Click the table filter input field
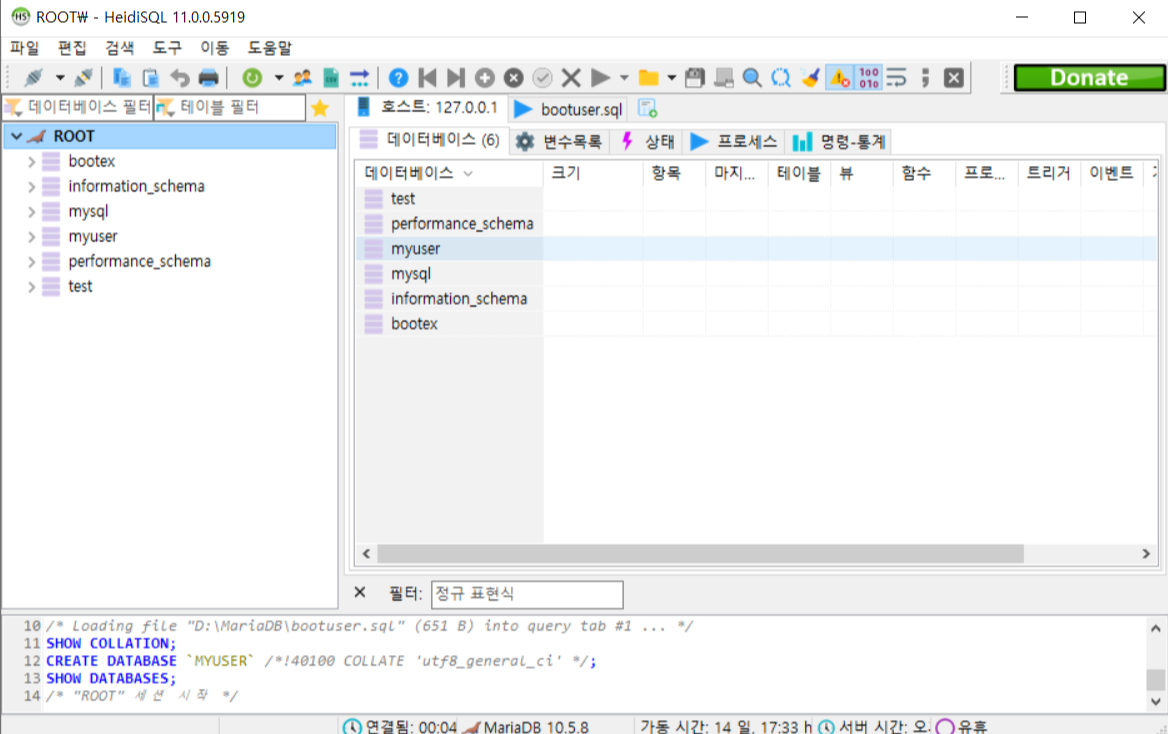The height and width of the screenshot is (734, 1168). coord(230,107)
